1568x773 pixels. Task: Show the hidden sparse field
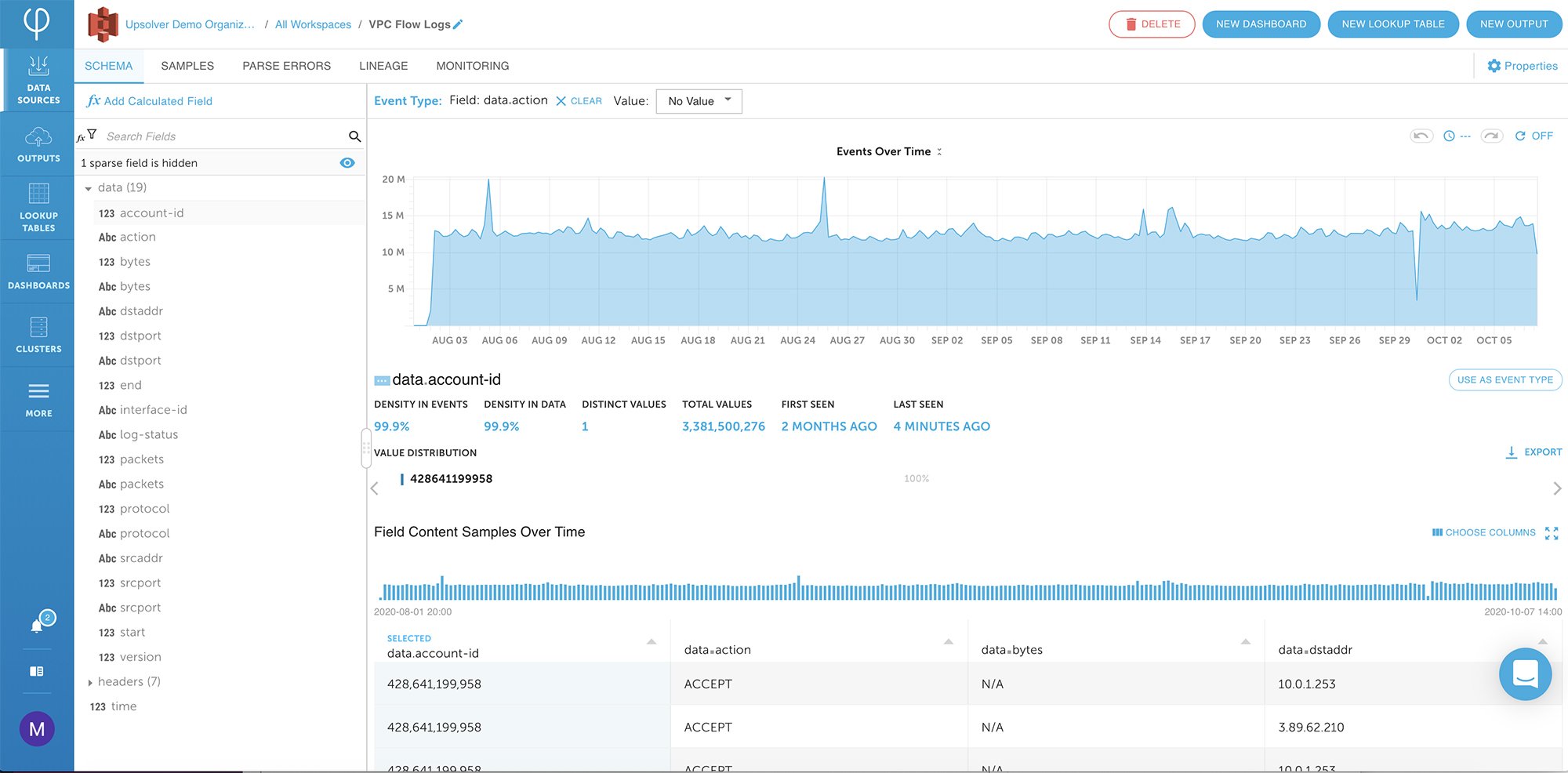(347, 162)
